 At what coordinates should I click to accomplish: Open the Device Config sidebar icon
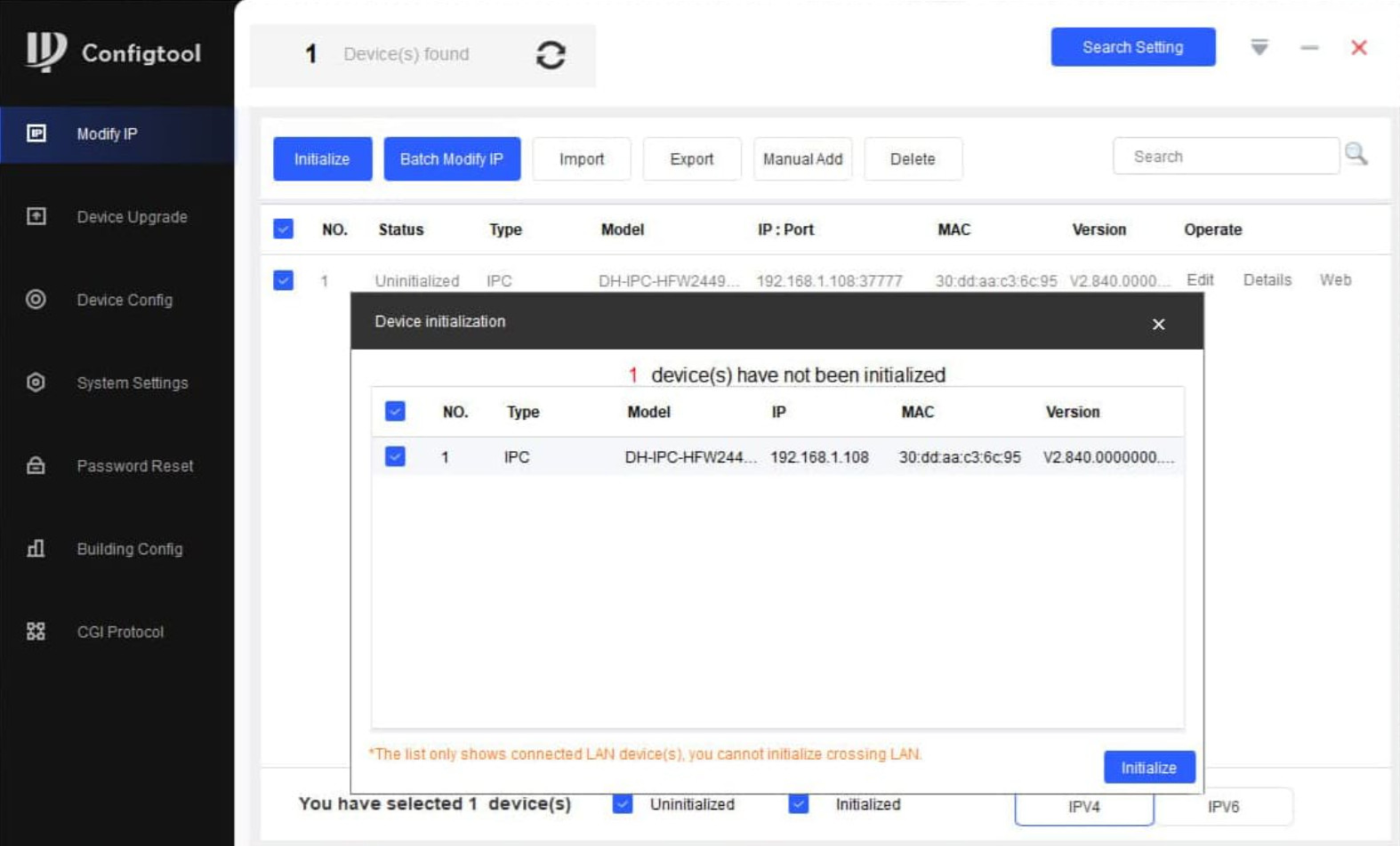point(36,299)
